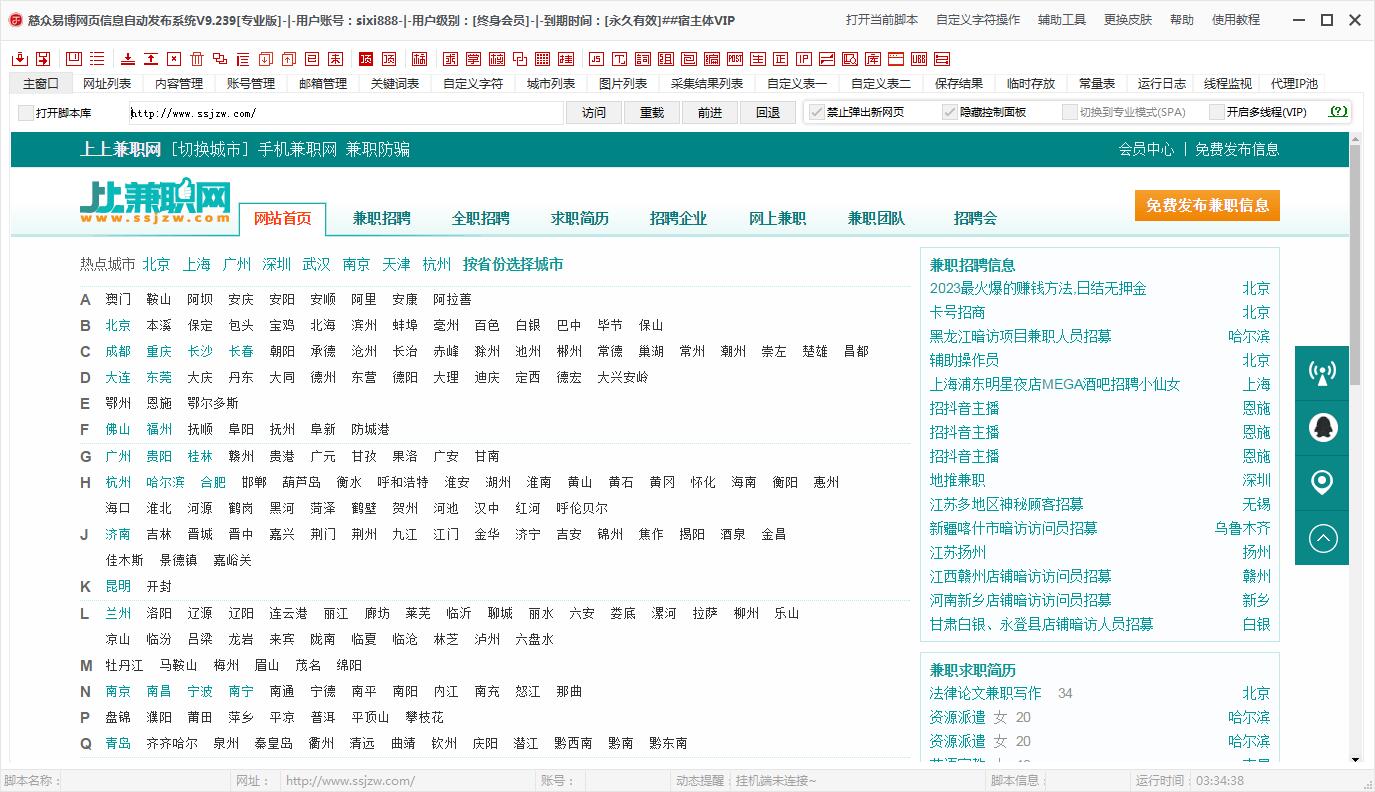Click the 包 package toolbar icon

click(x=689, y=59)
